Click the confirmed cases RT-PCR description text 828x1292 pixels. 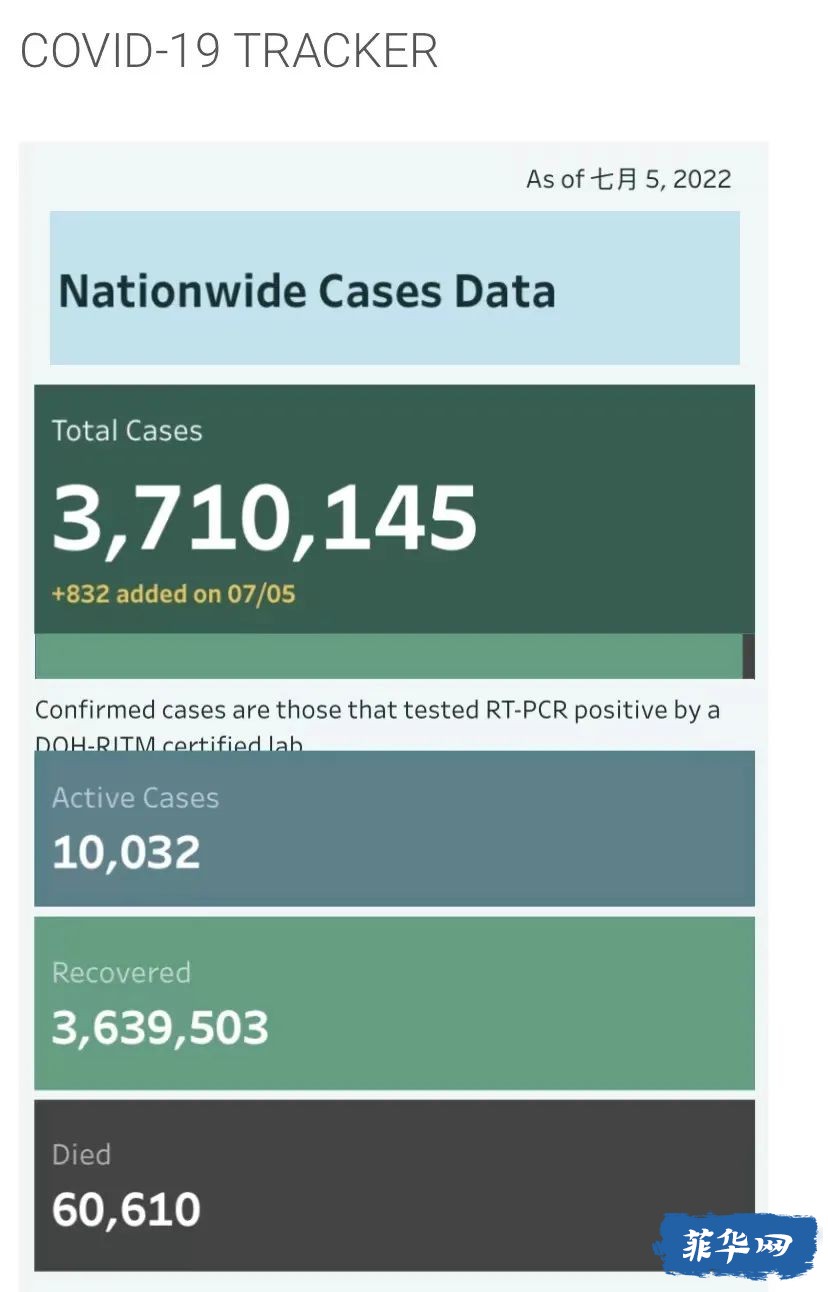[378, 725]
